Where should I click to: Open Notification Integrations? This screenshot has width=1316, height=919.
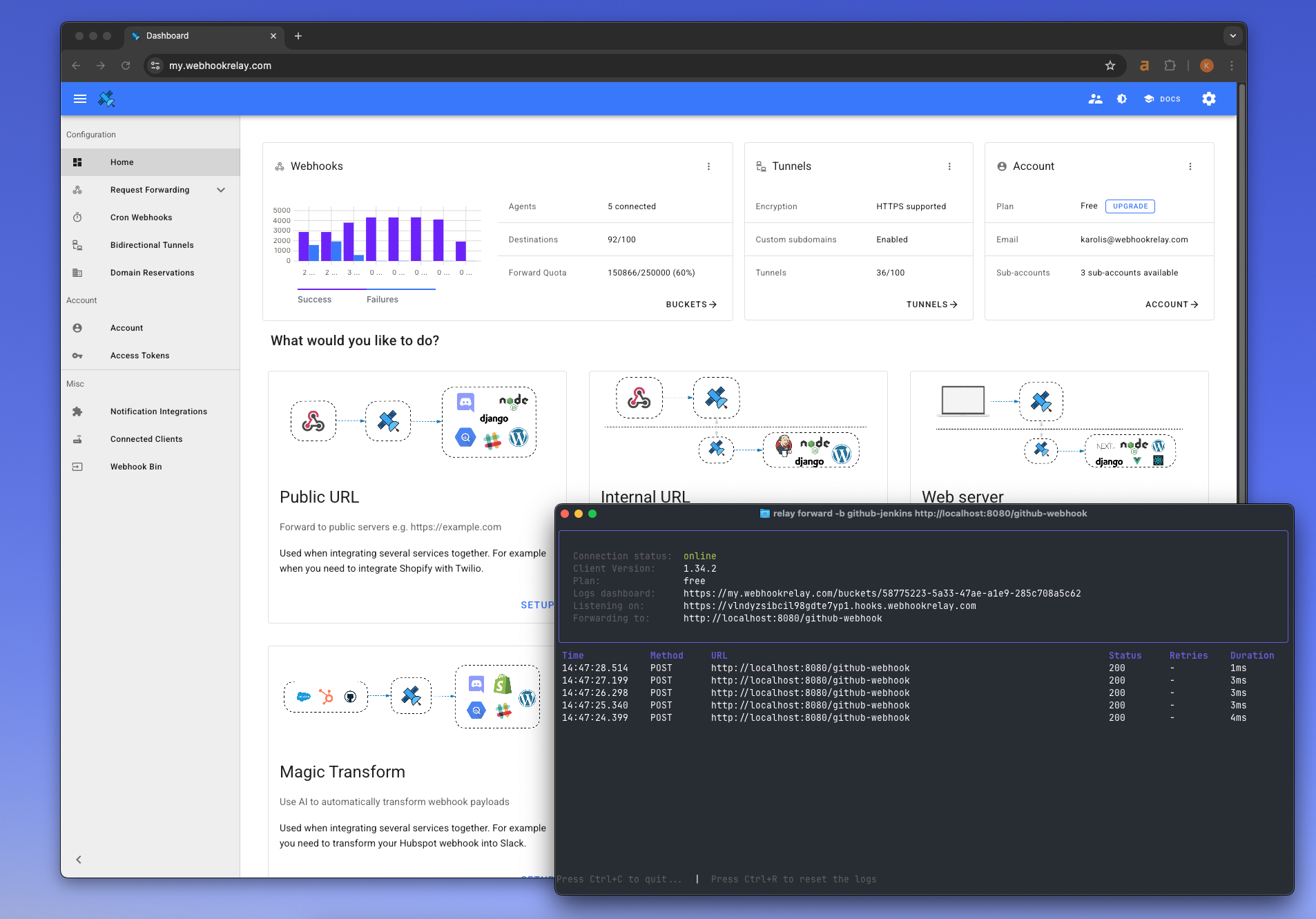pyautogui.click(x=159, y=411)
